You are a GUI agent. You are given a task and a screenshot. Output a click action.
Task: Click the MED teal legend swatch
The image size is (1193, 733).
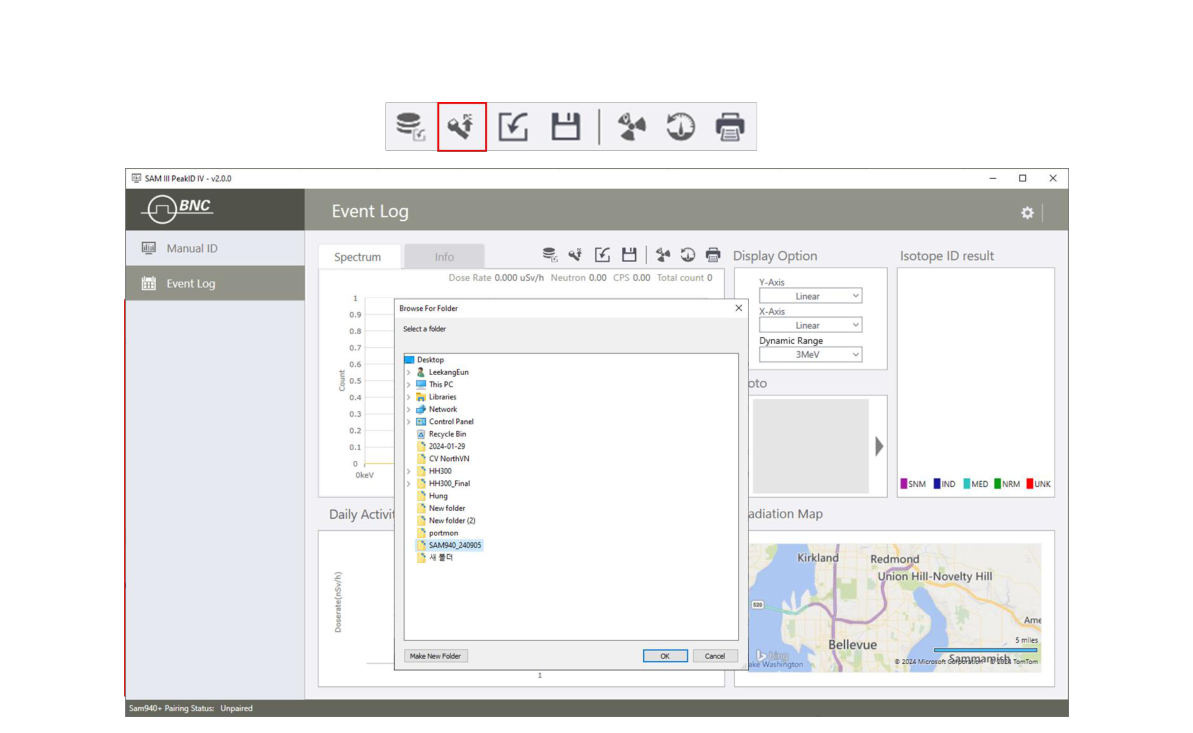pos(967,484)
